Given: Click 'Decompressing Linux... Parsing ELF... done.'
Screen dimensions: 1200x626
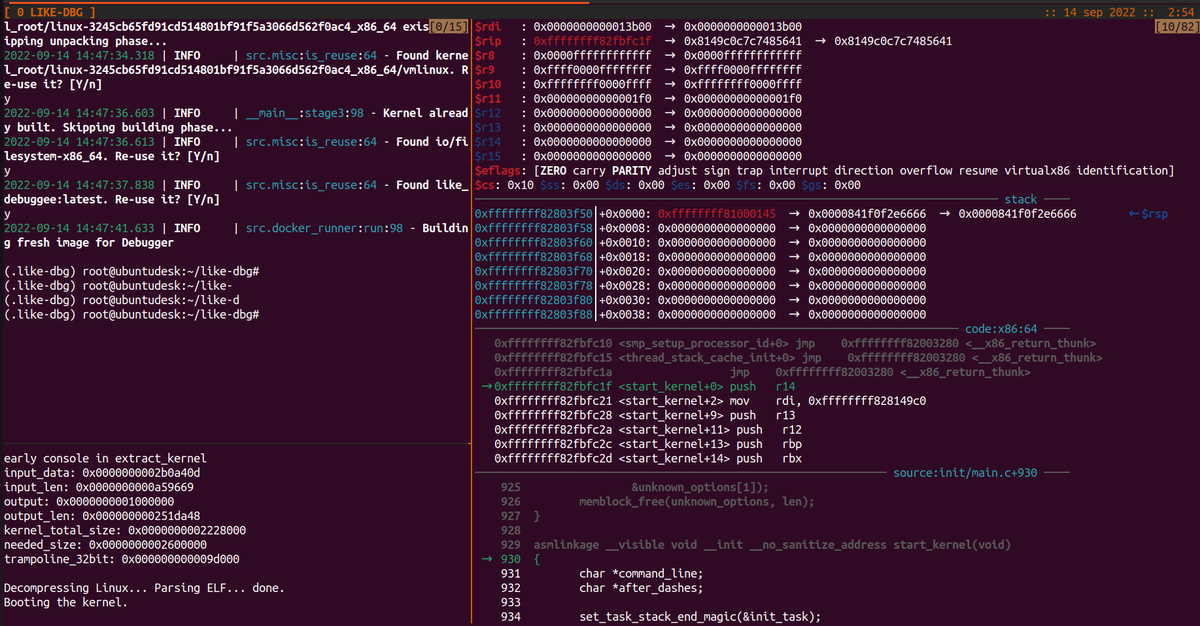Looking at the screenshot, I should point(144,589).
